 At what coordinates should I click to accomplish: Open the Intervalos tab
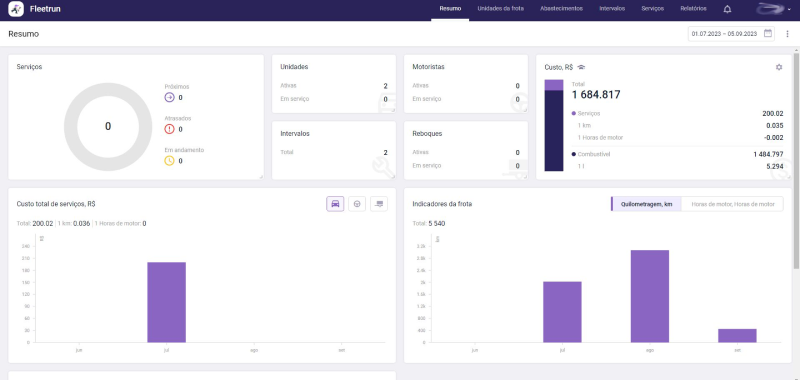(x=612, y=9)
